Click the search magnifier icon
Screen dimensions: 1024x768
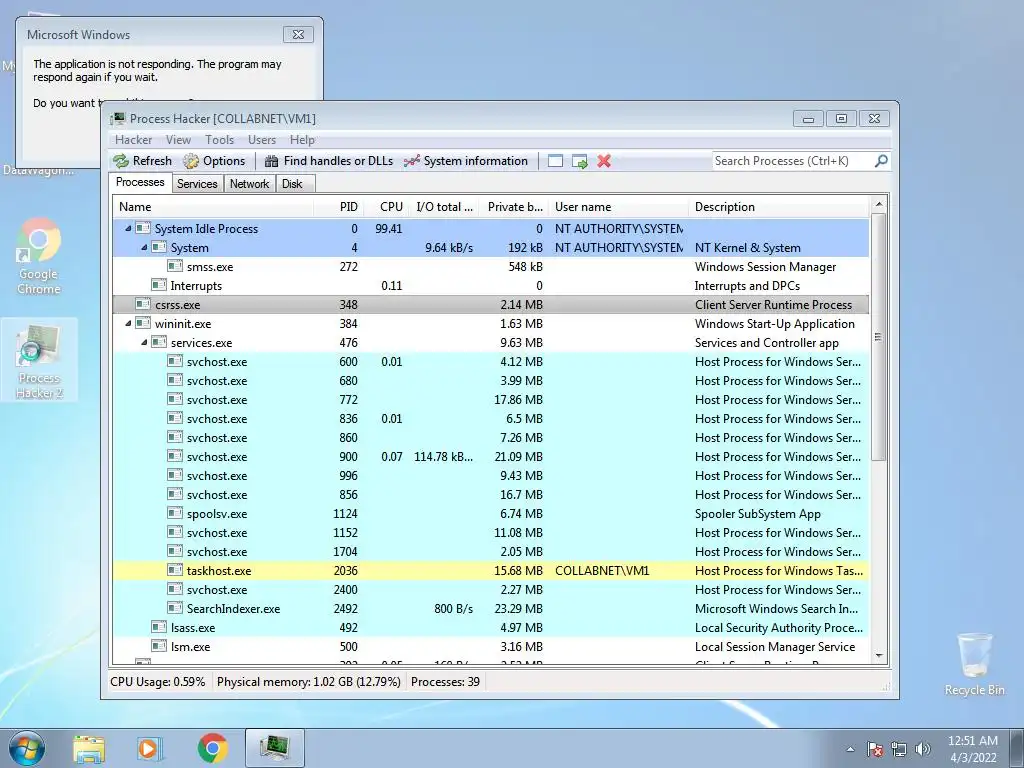[881, 161]
